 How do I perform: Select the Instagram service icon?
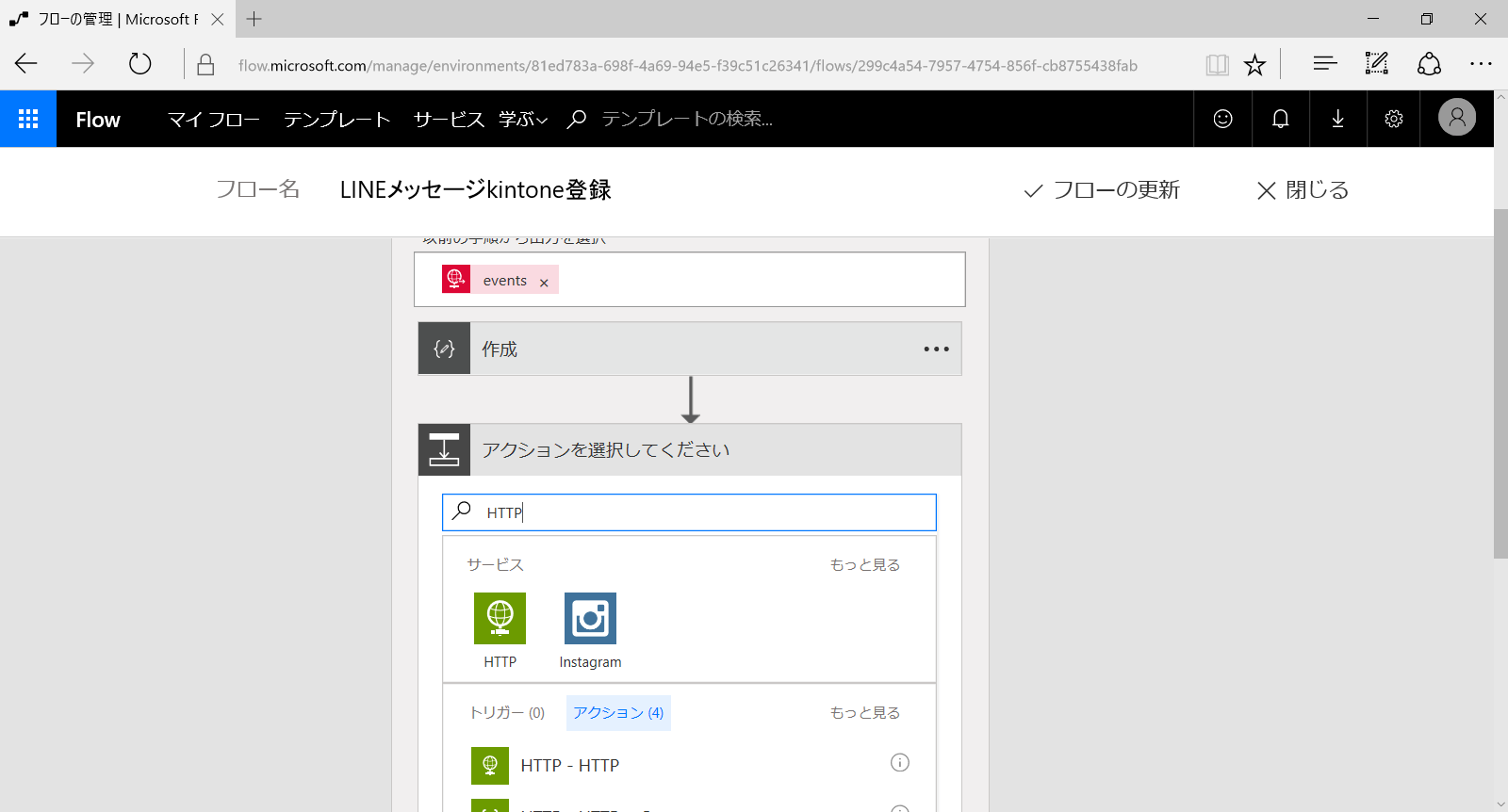click(x=590, y=618)
